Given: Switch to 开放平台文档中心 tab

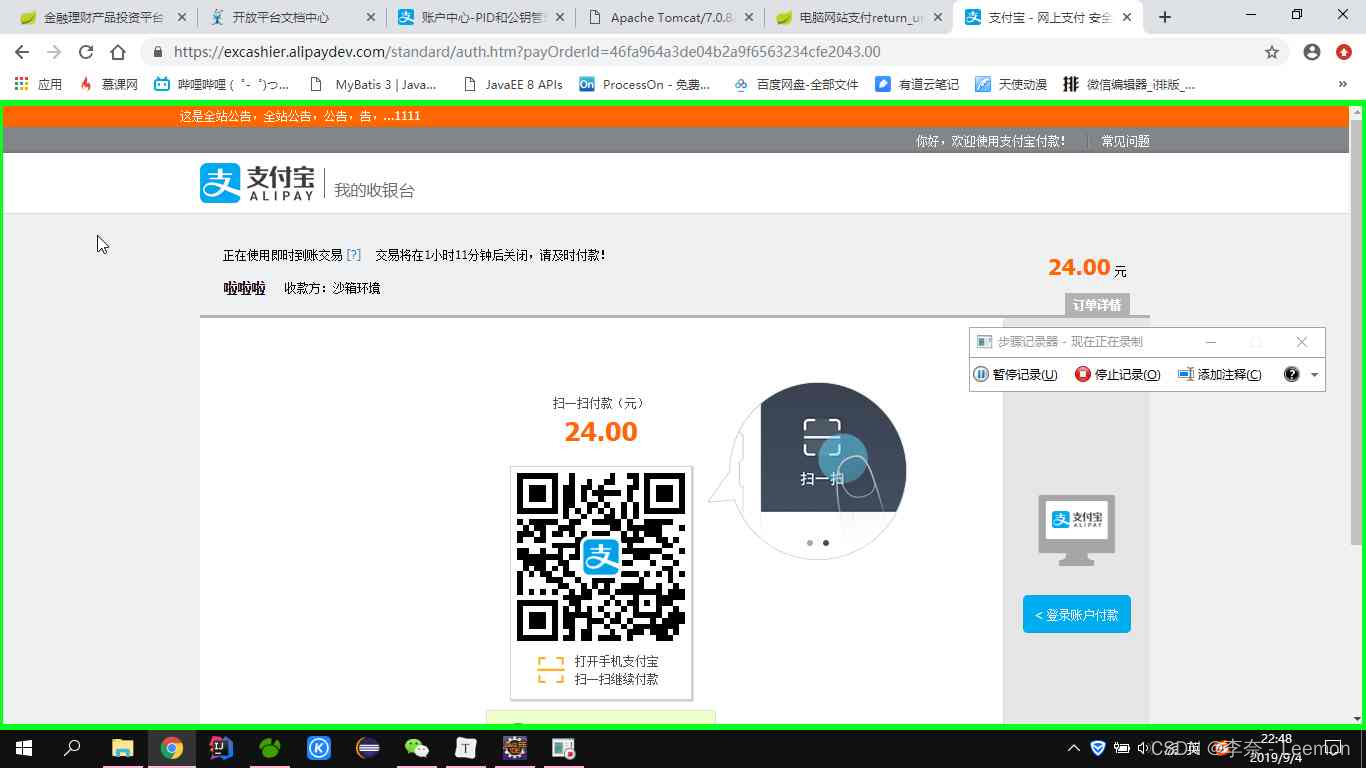Looking at the screenshot, I should (x=292, y=17).
